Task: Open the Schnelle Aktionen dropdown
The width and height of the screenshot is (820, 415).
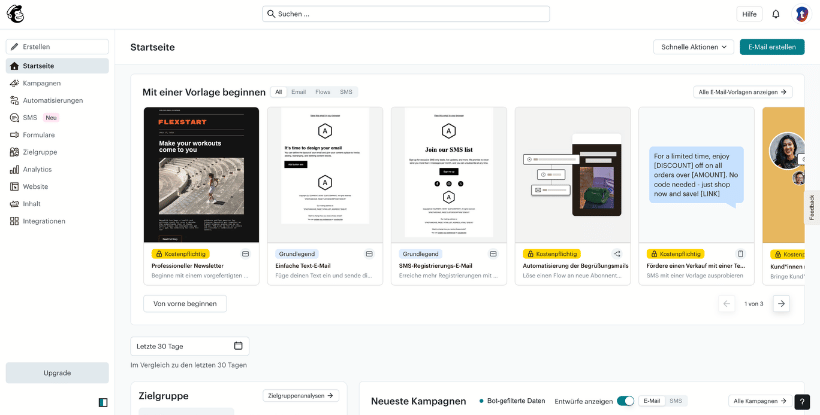Action: [x=693, y=47]
